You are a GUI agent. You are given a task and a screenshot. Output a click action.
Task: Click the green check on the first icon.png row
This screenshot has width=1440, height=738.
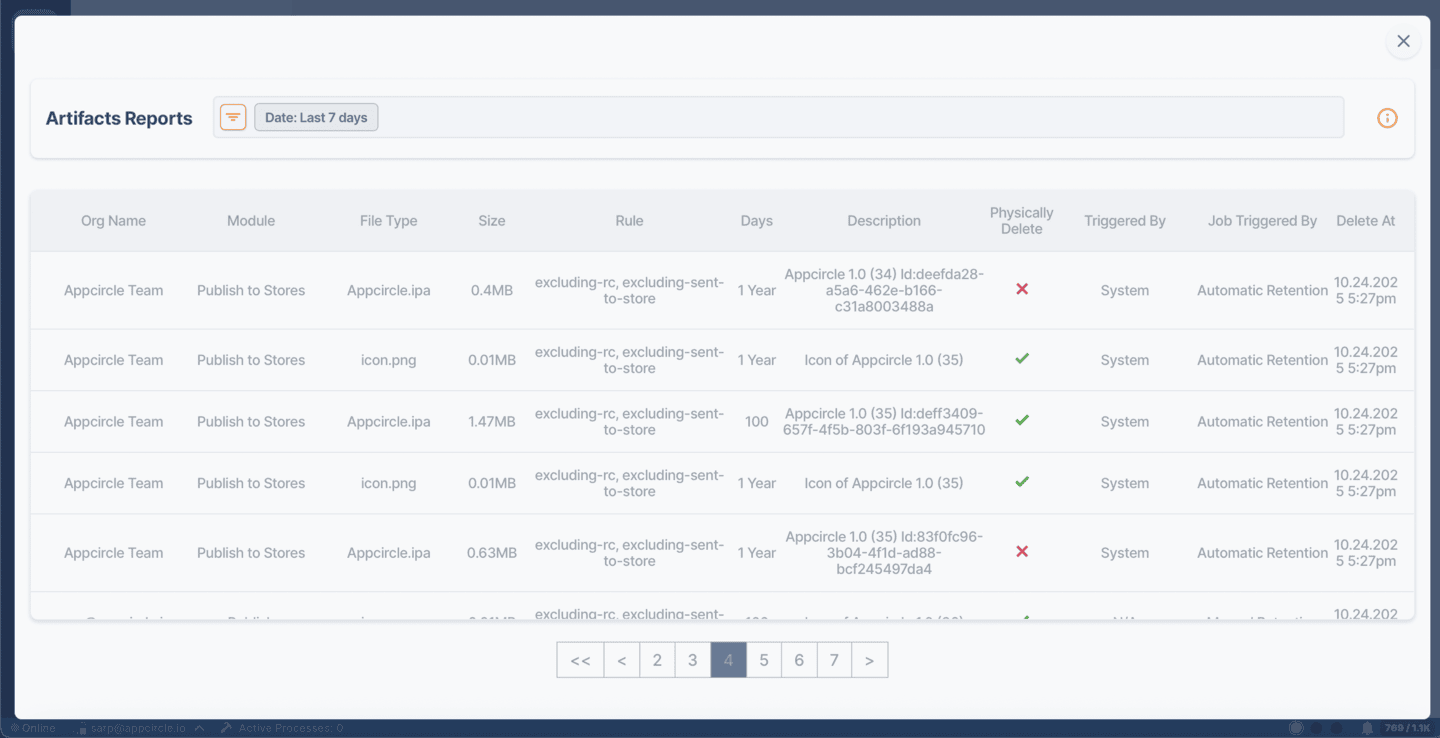coord(1022,359)
